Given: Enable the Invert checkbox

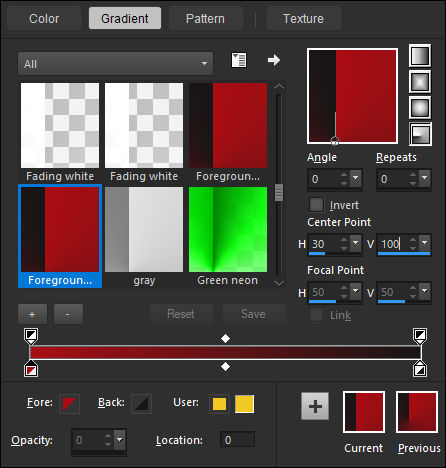Looking at the screenshot, I should [x=316, y=205].
